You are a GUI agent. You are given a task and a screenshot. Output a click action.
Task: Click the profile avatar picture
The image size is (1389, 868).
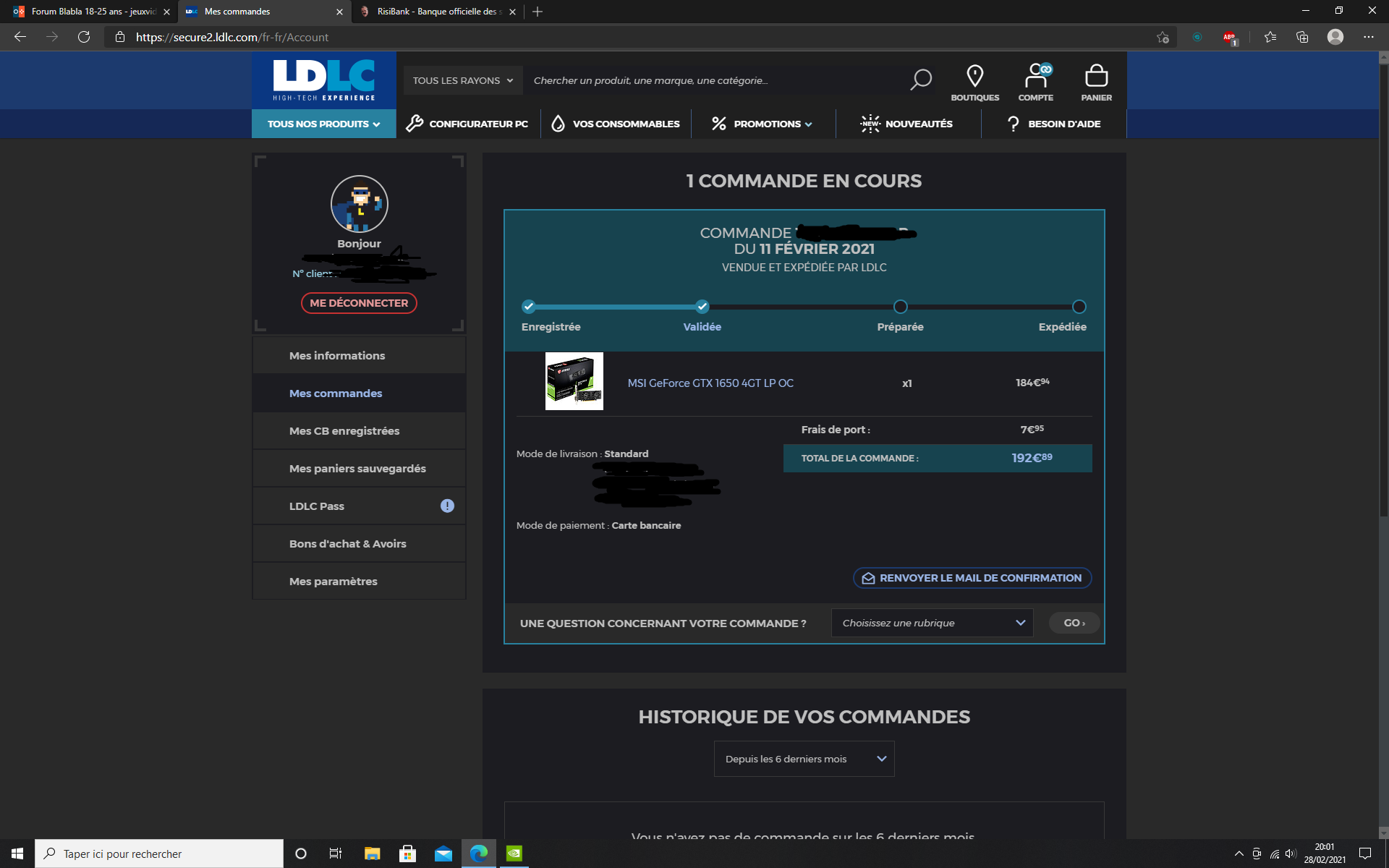[359, 204]
